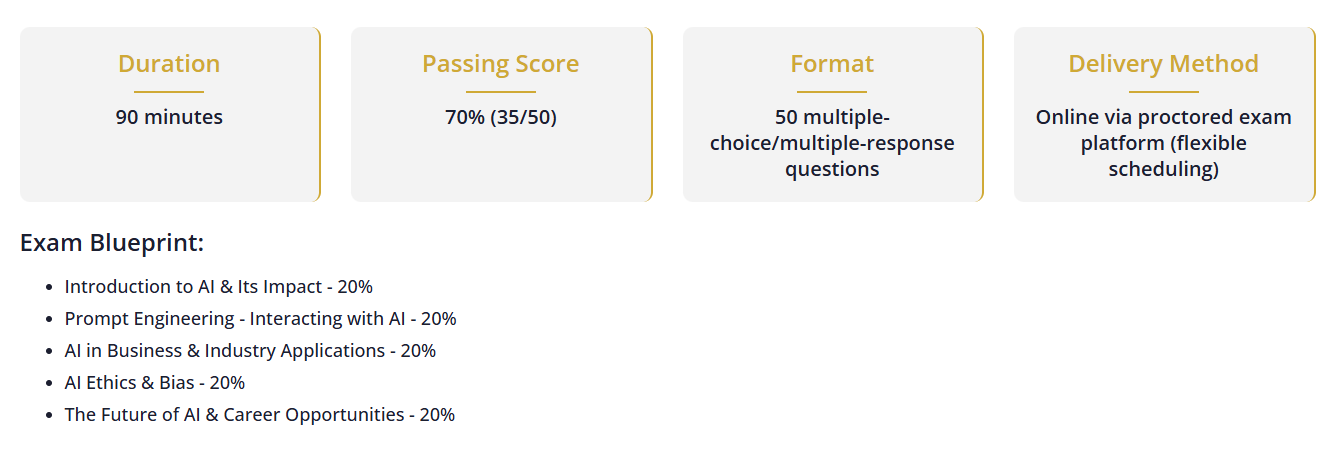Click the Exam Blueprint heading
This screenshot has width=1327, height=464.
click(112, 243)
